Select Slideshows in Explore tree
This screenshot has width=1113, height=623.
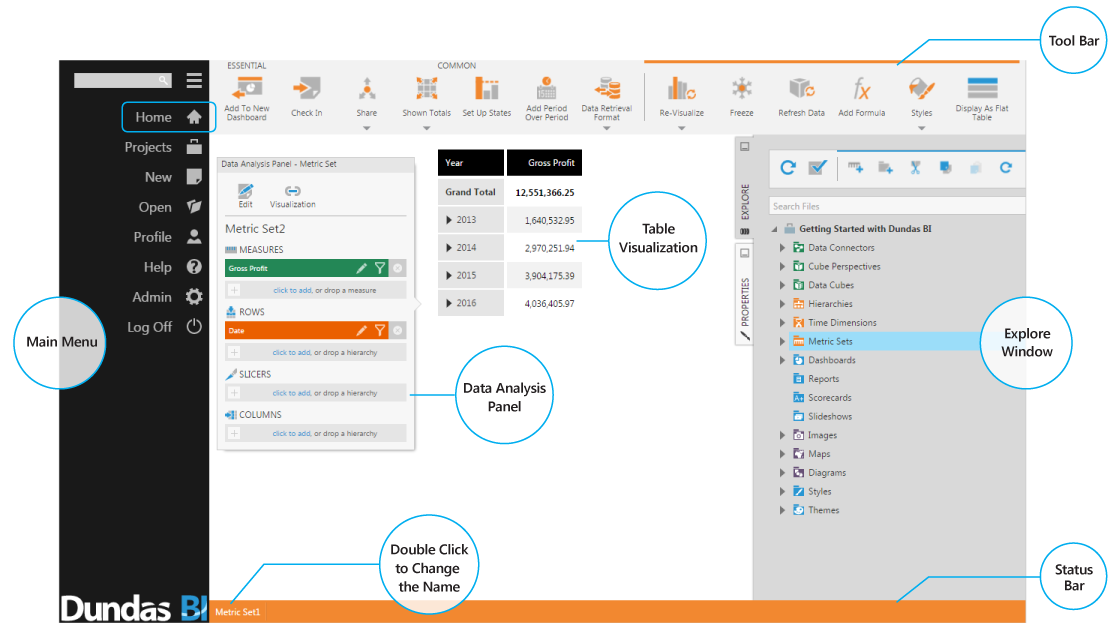coord(830,417)
